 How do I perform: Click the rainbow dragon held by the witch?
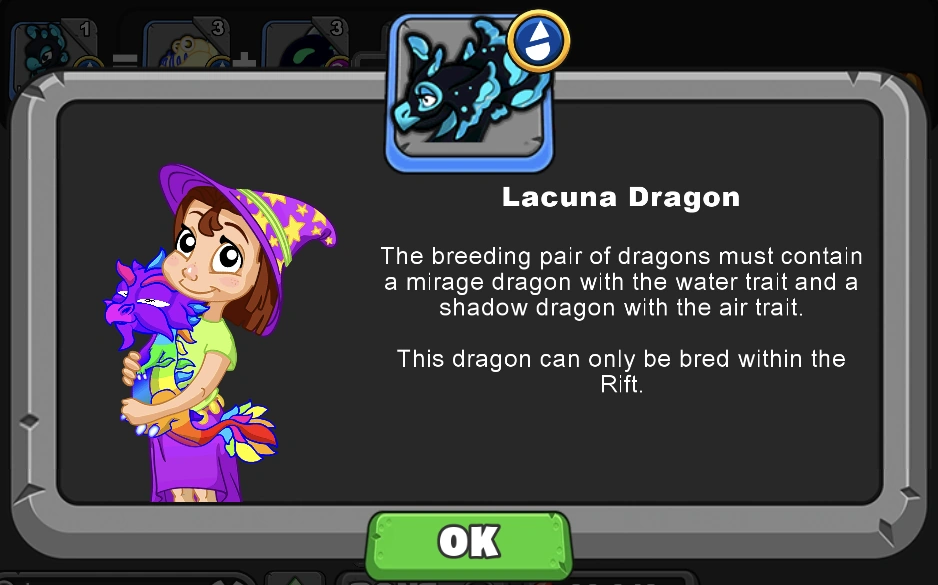(179, 365)
